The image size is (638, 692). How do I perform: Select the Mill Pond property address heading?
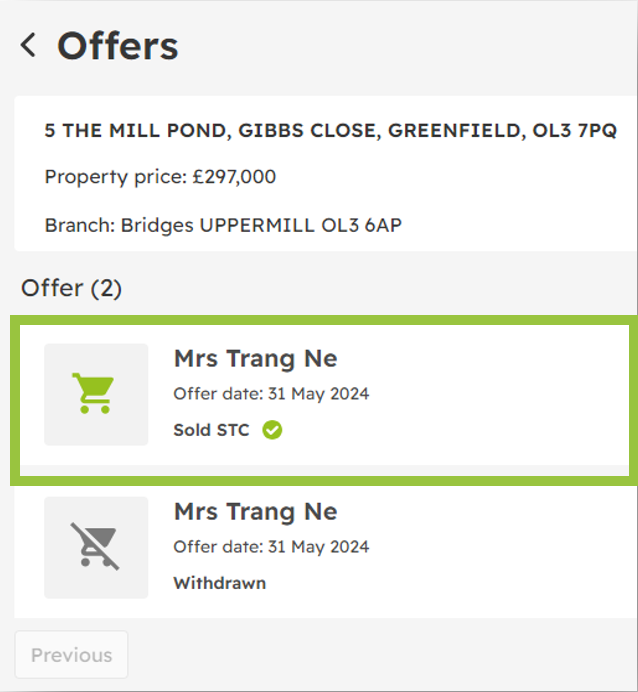[x=330, y=131]
